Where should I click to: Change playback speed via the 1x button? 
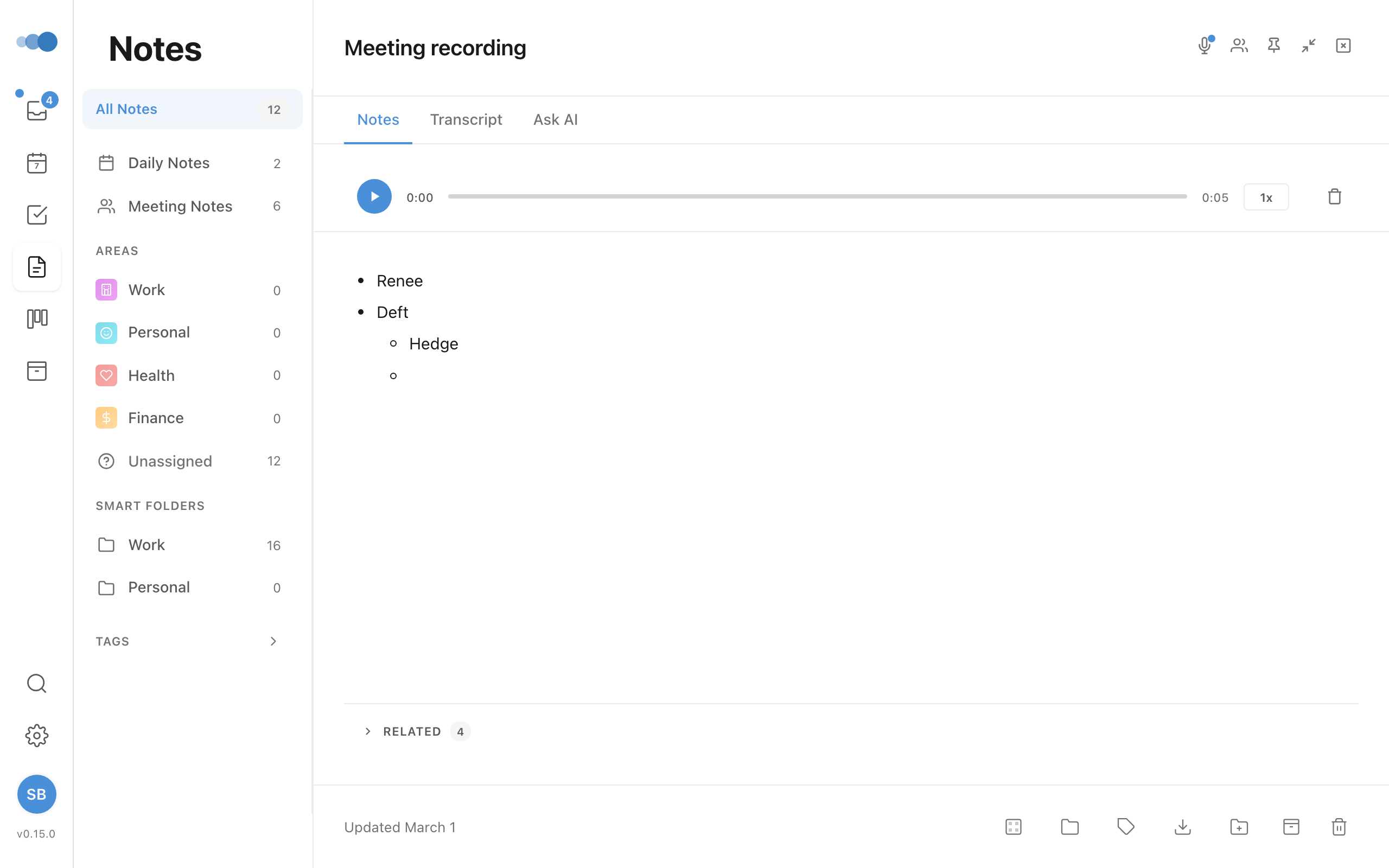pos(1266,197)
